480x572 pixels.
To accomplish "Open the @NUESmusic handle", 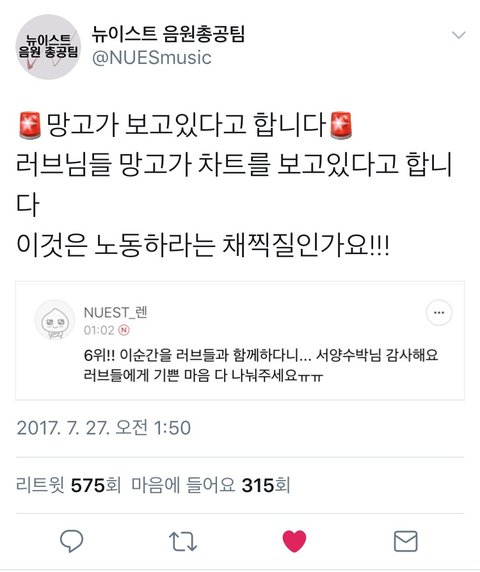I will point(152,58).
